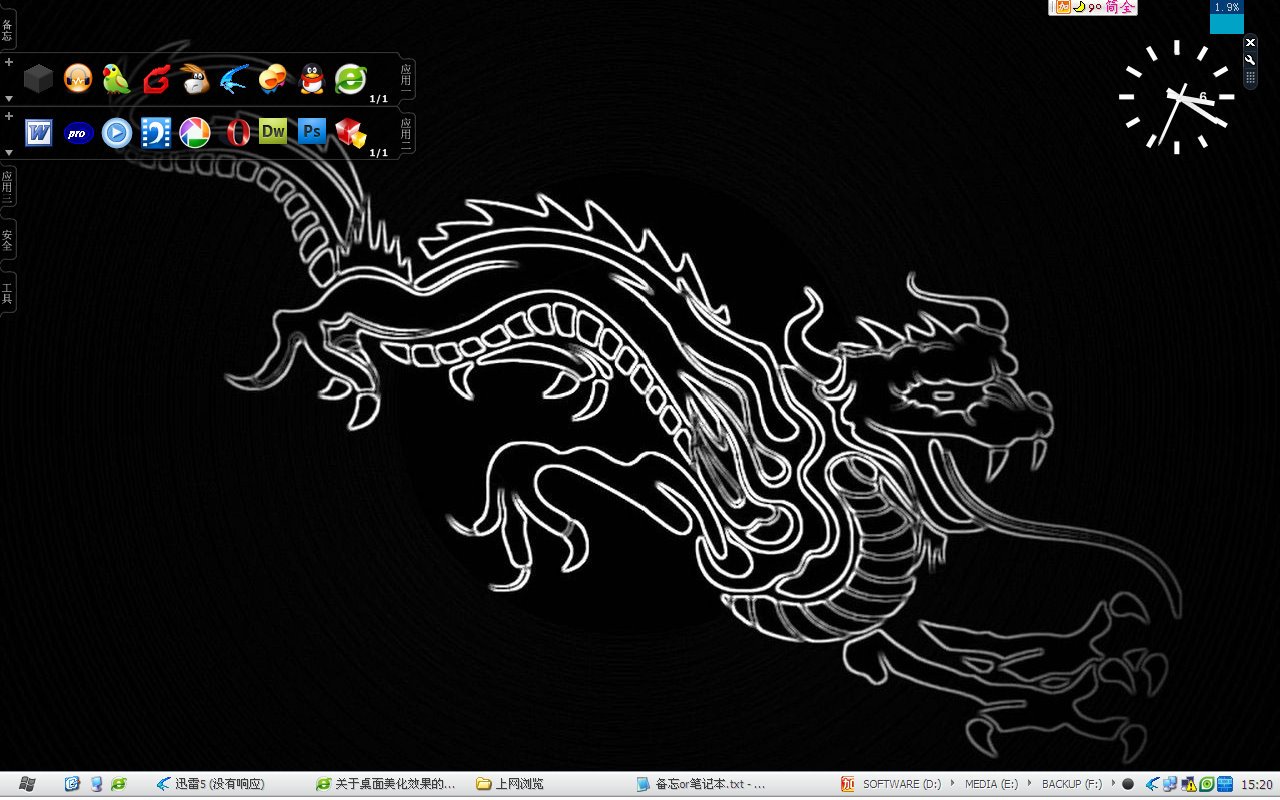Viewport: 1280px width, 800px height.
Task: Open 上网浏览 folder taskbar button
Action: (510, 784)
